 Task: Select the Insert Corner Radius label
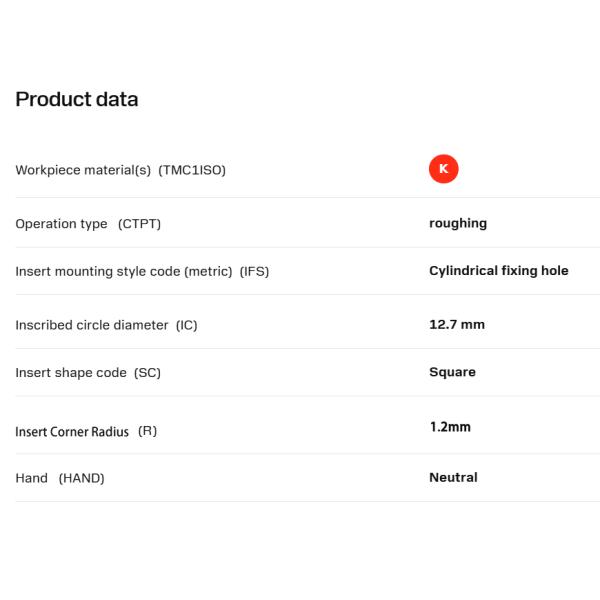click(72, 432)
